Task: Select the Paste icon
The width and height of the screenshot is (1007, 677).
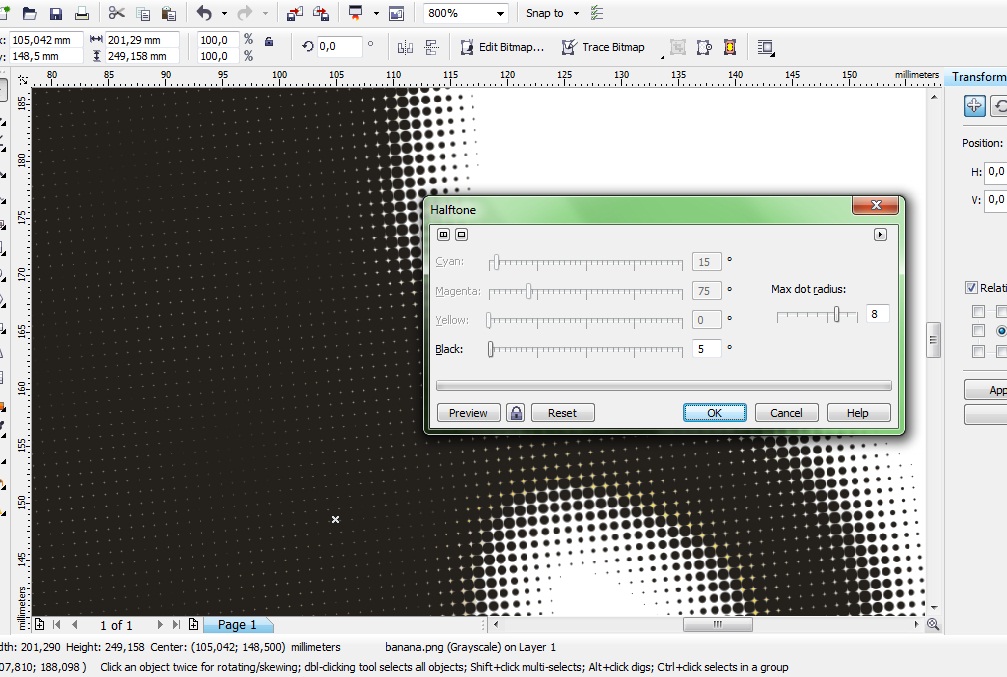Action: pyautogui.click(x=168, y=13)
